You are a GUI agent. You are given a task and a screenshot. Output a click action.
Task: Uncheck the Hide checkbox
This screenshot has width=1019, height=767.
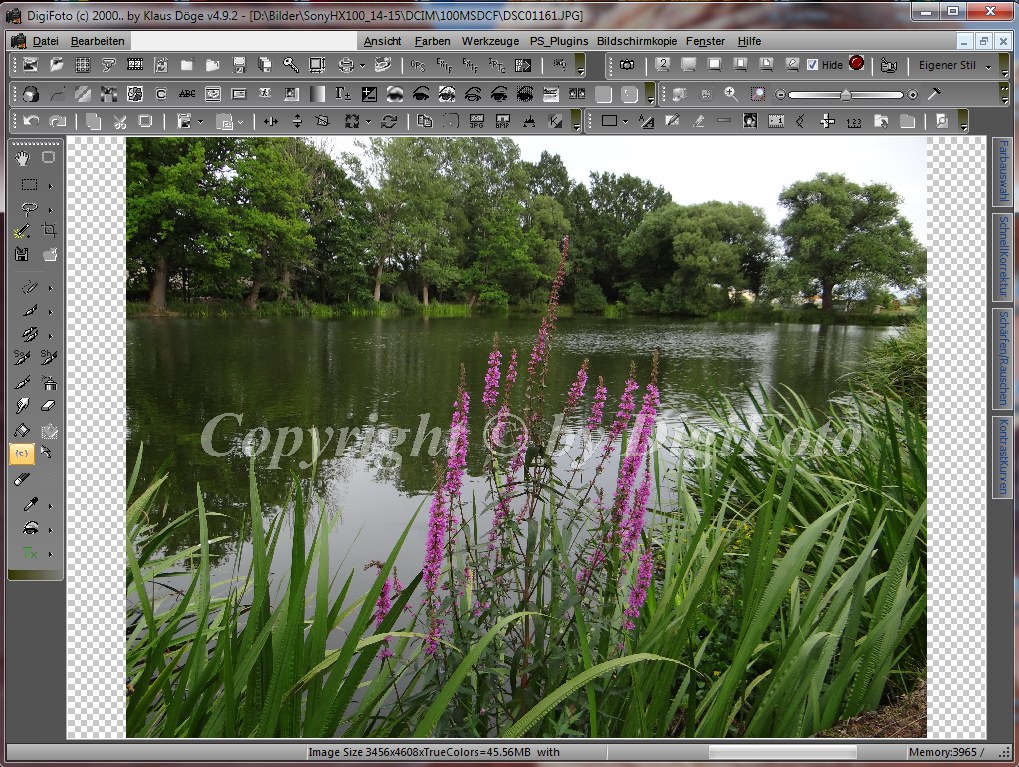pos(812,65)
